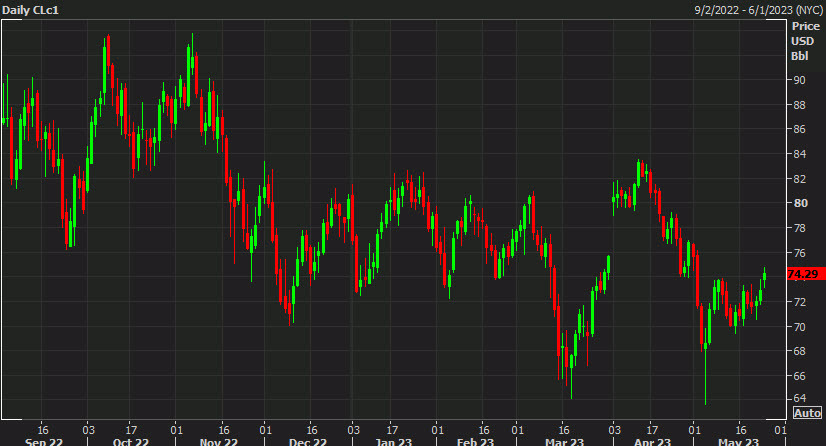
Task: Click the Bbl unit label
Action: [800, 56]
